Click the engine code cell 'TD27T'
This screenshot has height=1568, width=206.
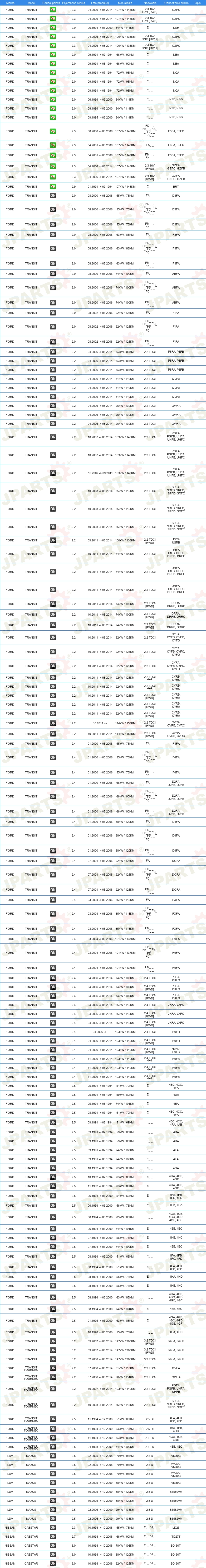pos(176,1536)
